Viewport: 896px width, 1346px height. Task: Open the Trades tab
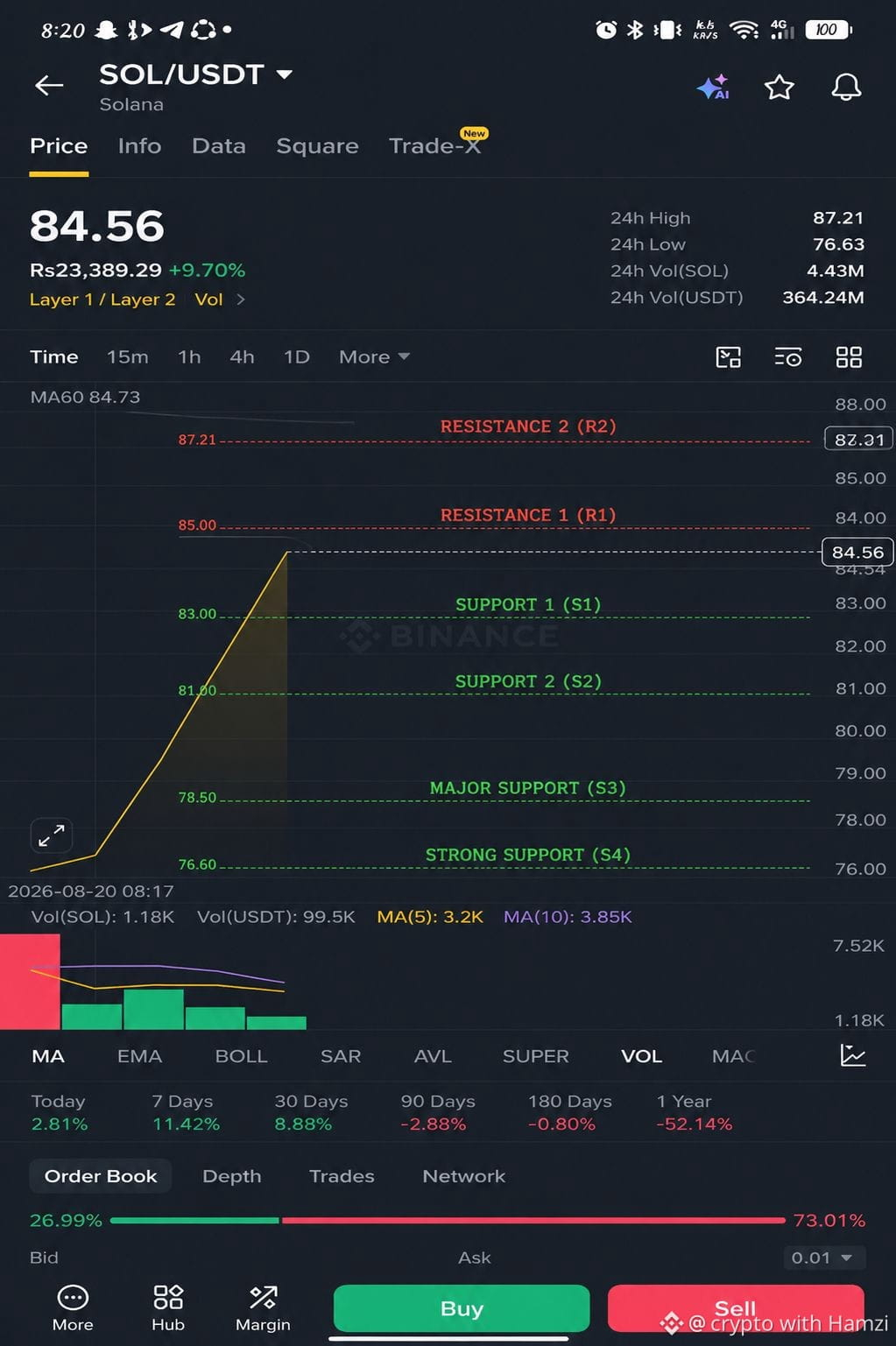(342, 1176)
